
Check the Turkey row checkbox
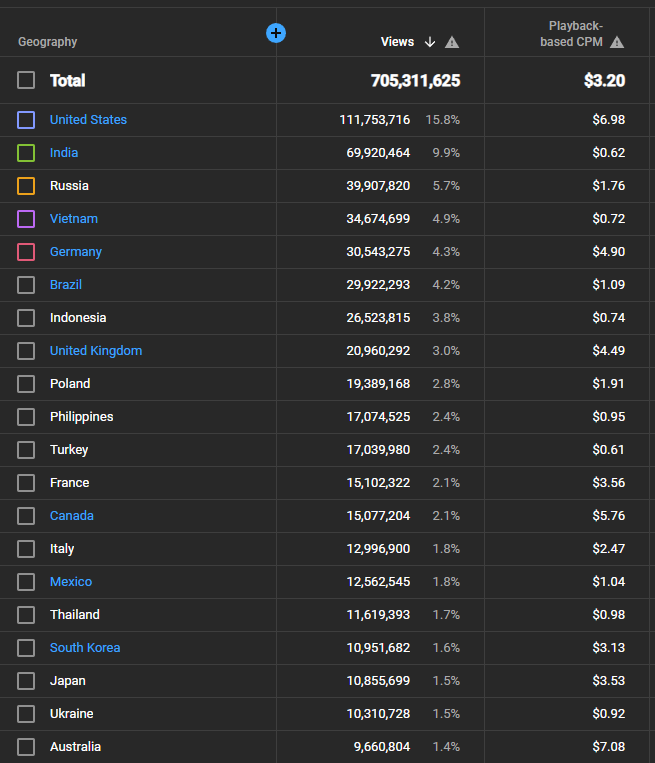pos(26,450)
